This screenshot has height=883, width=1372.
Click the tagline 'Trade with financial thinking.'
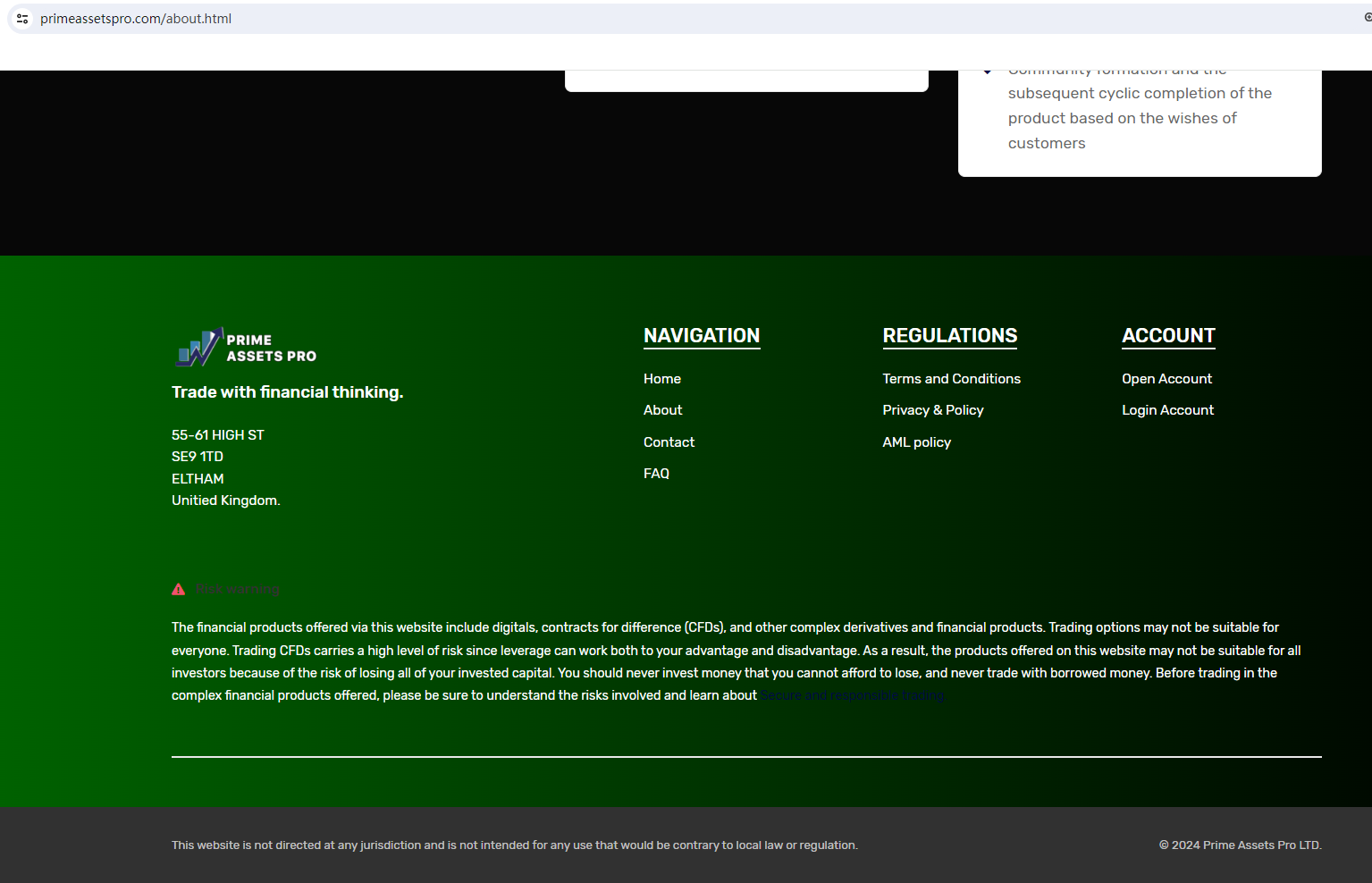point(287,392)
